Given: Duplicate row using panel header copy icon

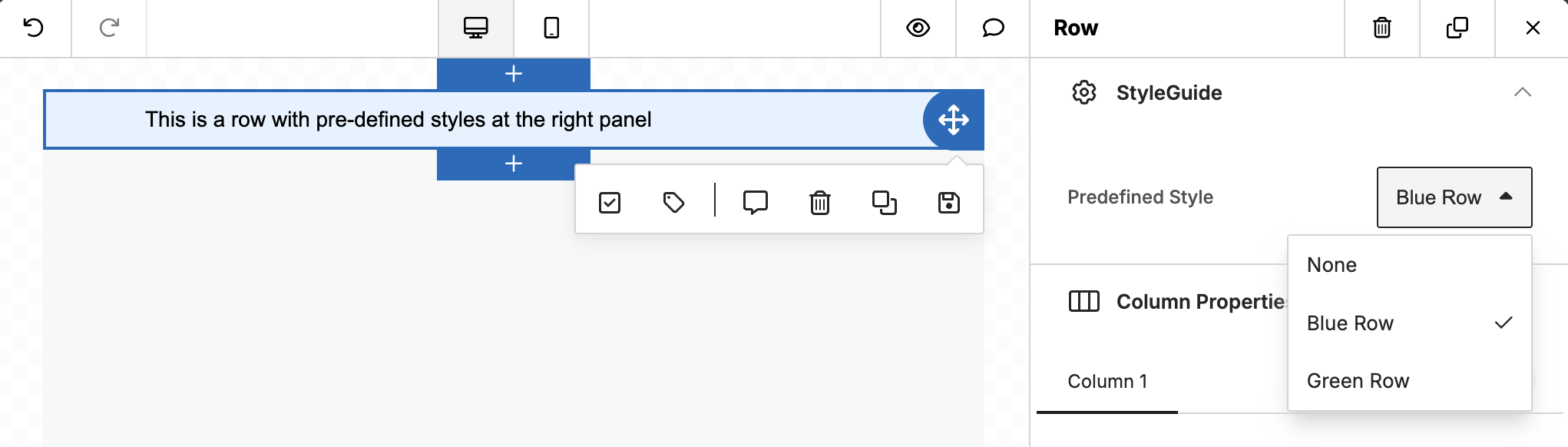Looking at the screenshot, I should 1457,28.
